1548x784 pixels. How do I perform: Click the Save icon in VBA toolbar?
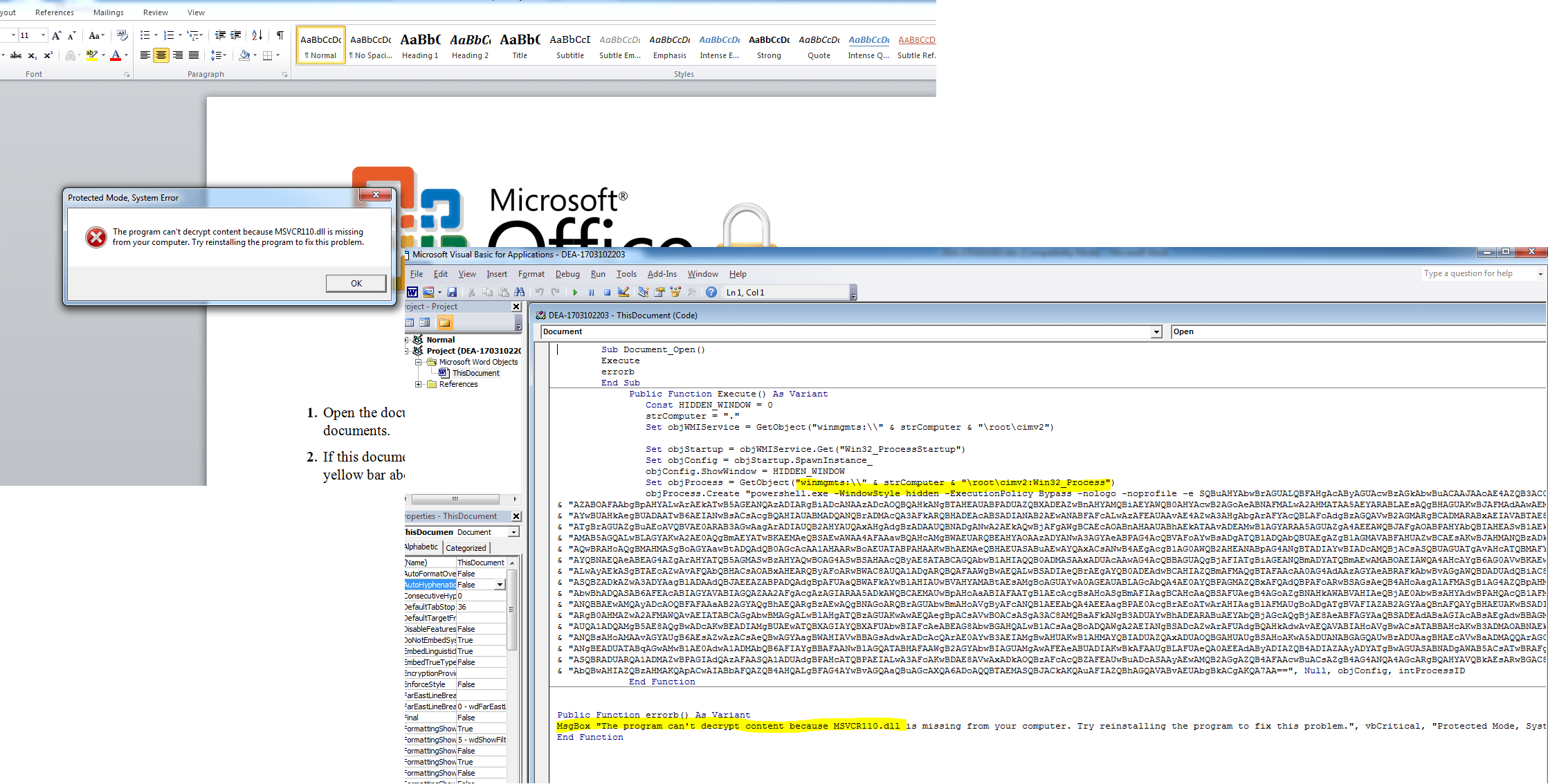coord(452,292)
